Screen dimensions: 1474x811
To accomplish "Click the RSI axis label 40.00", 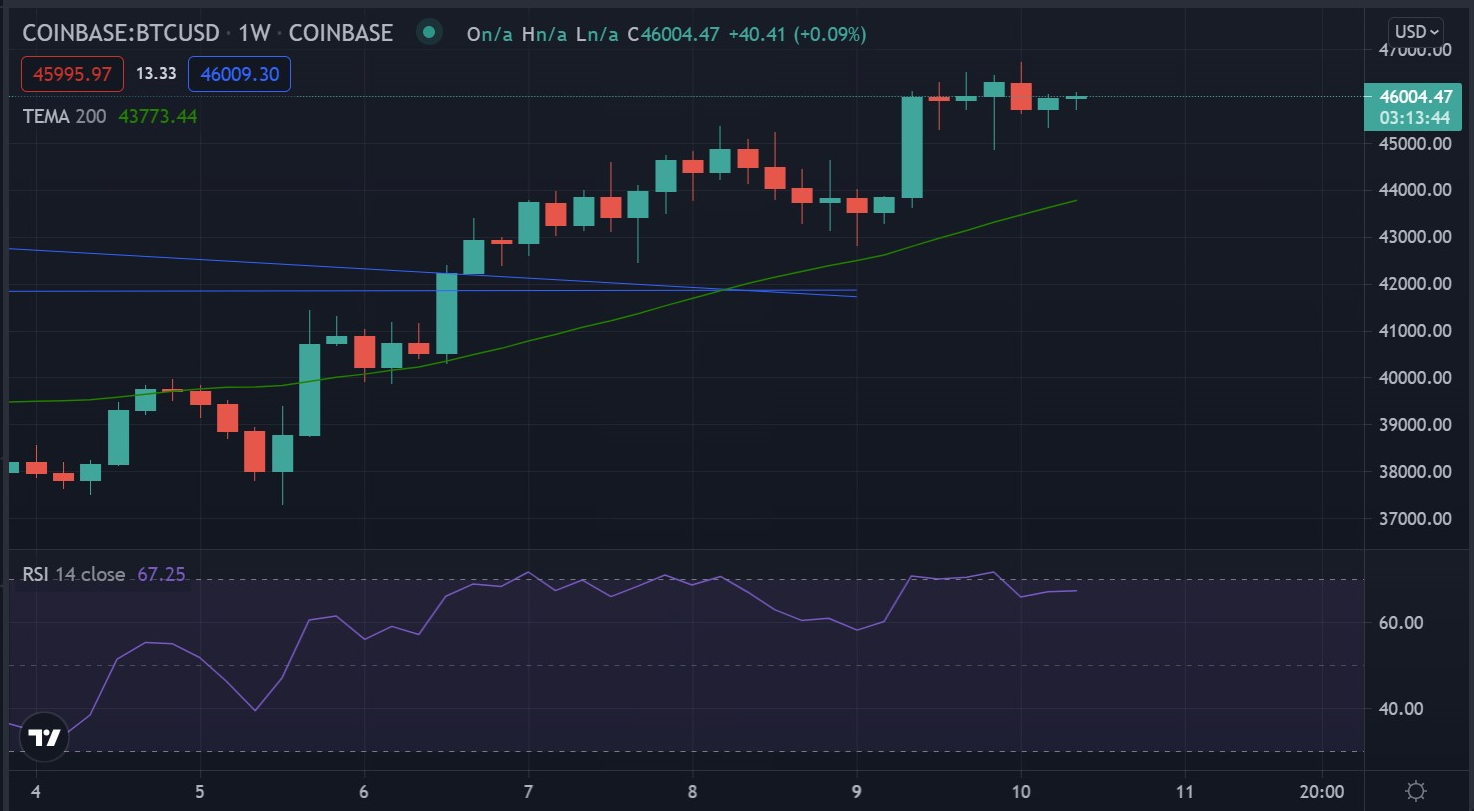I will click(1401, 709).
